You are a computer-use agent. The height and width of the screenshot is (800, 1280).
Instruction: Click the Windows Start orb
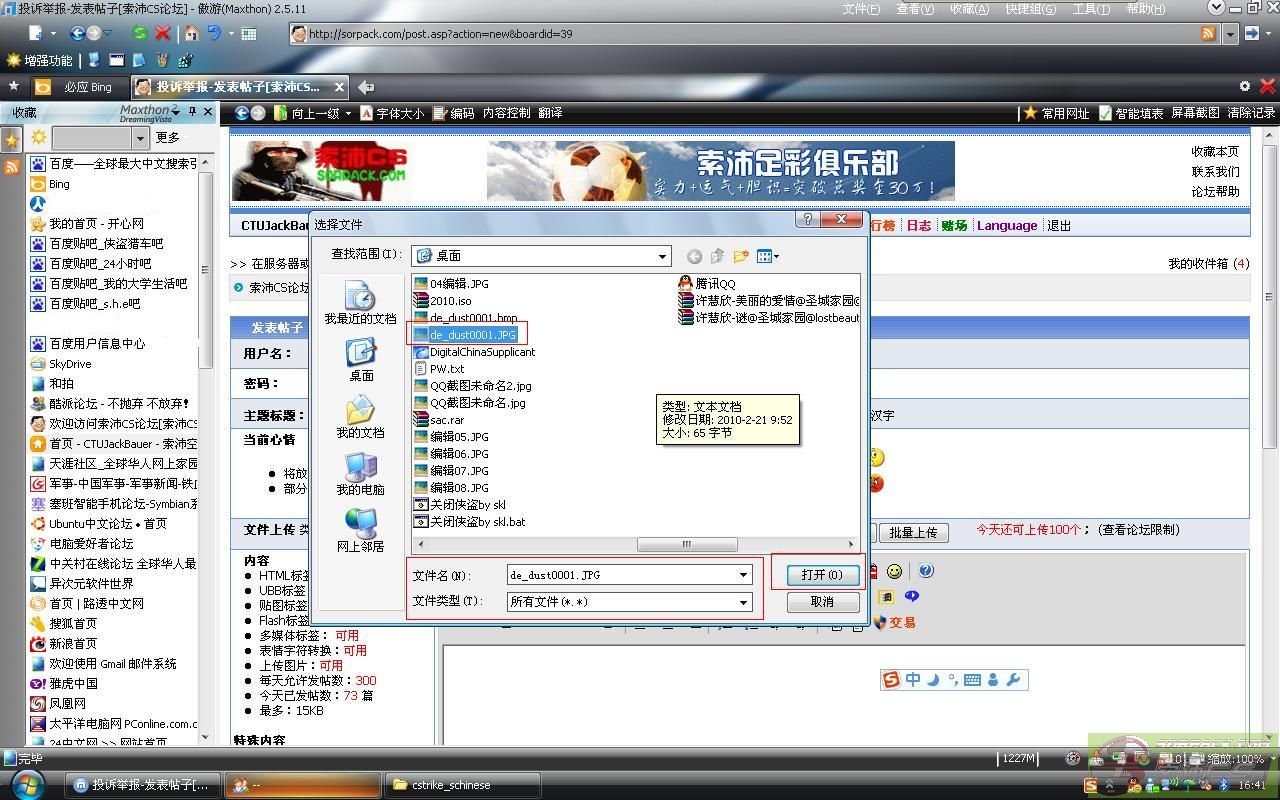click(x=27, y=784)
